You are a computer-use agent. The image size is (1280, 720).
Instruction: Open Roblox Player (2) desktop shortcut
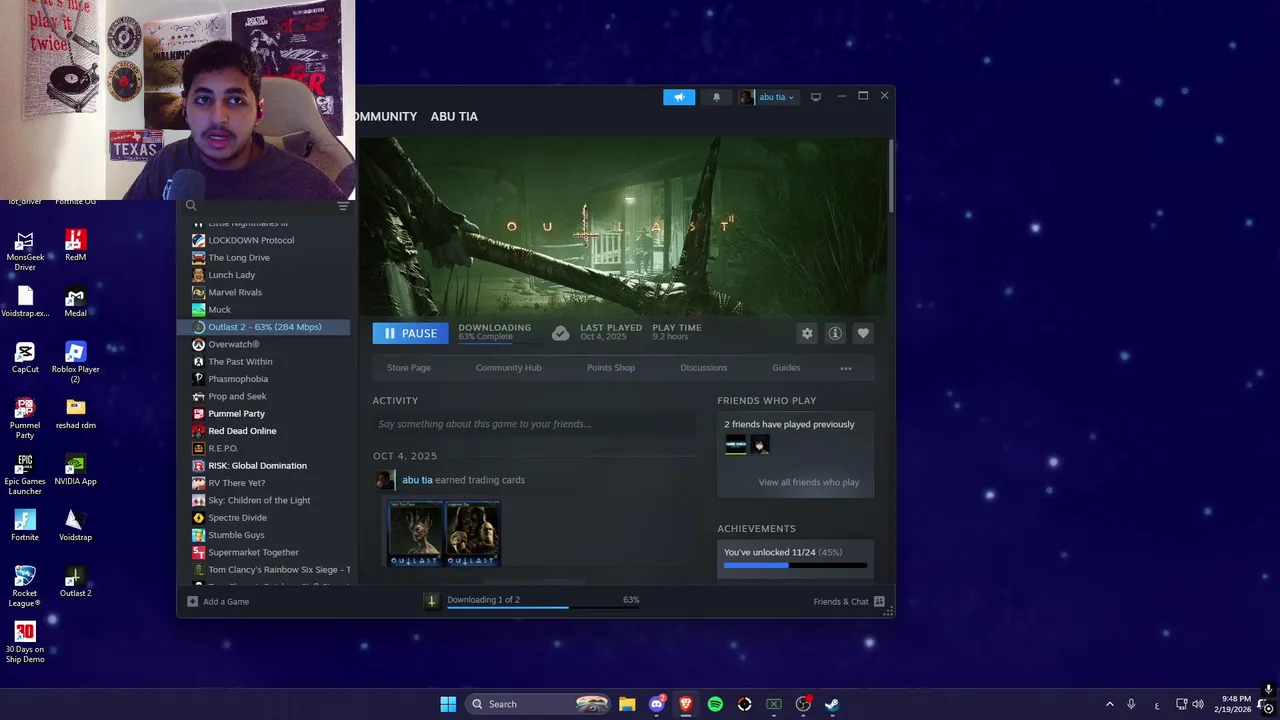click(x=76, y=362)
